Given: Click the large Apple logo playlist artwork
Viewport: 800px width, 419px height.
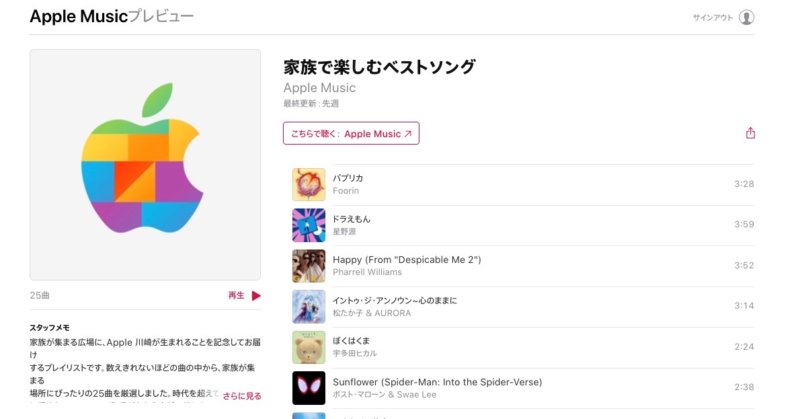Looking at the screenshot, I should (x=145, y=165).
